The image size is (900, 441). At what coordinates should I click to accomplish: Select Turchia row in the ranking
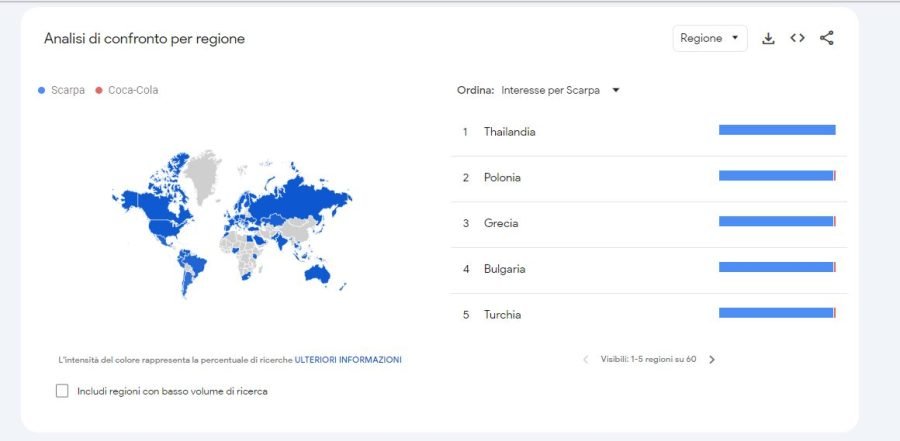[x=649, y=315]
